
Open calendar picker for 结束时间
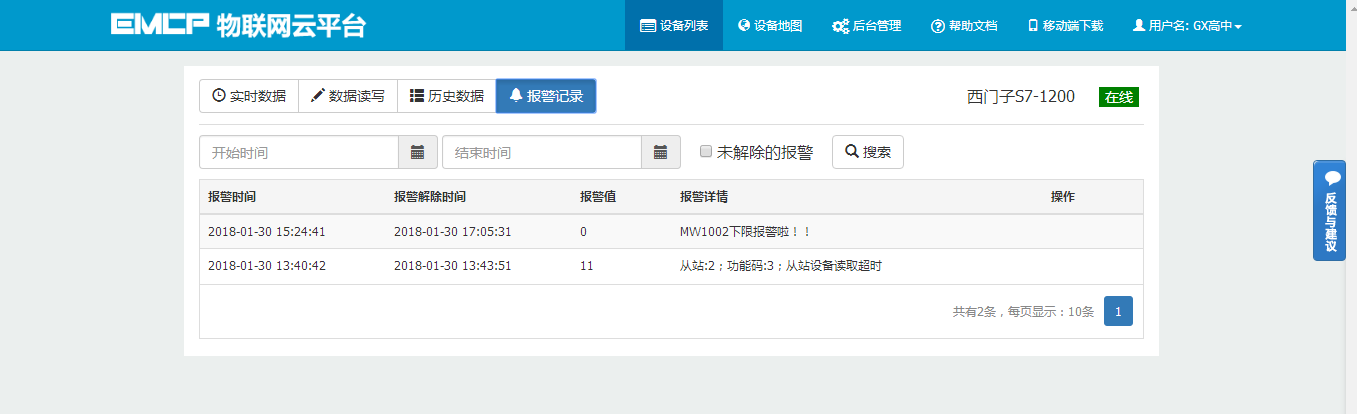661,152
